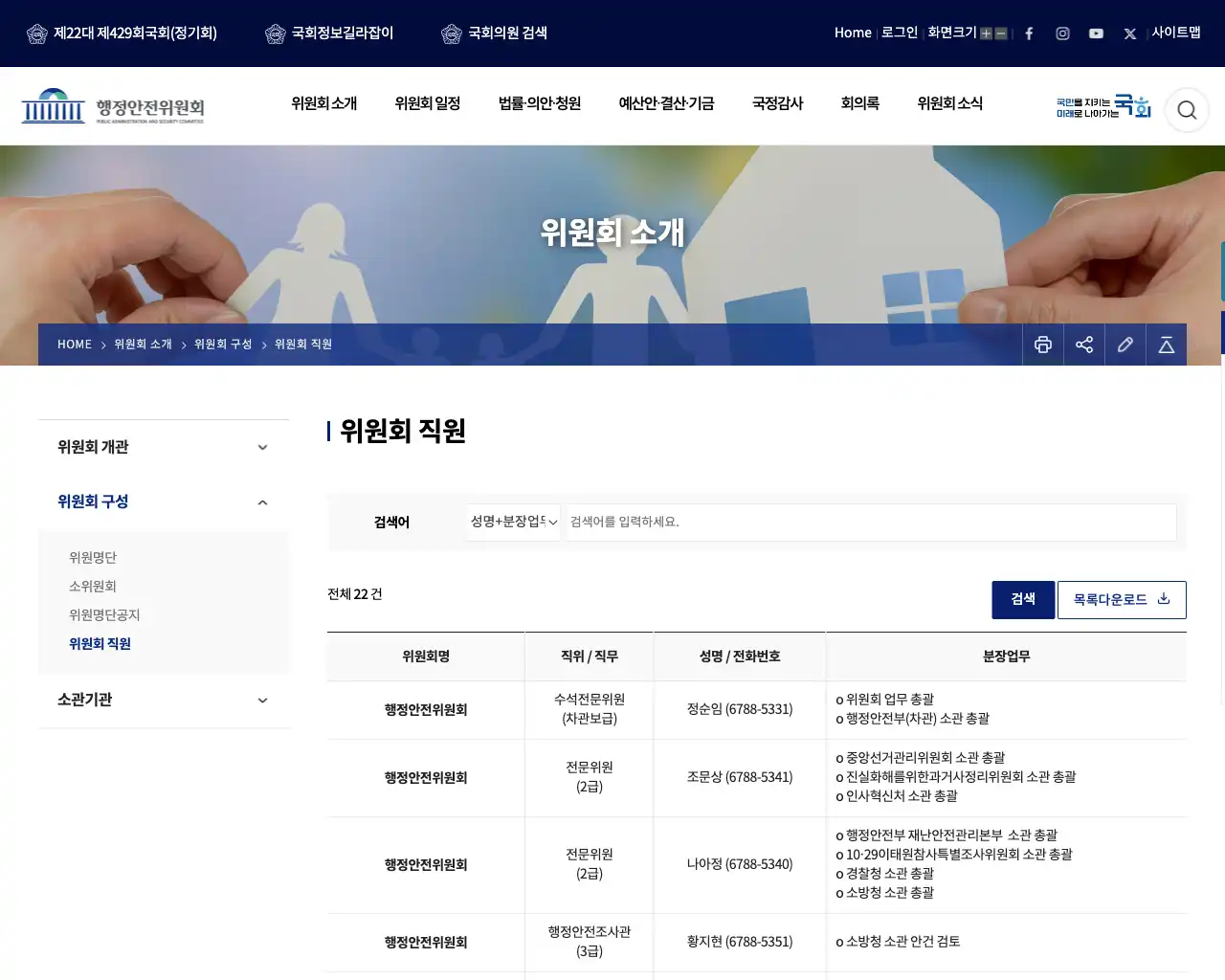Click the emblem icon beside 국회의원 검색

(x=451, y=33)
